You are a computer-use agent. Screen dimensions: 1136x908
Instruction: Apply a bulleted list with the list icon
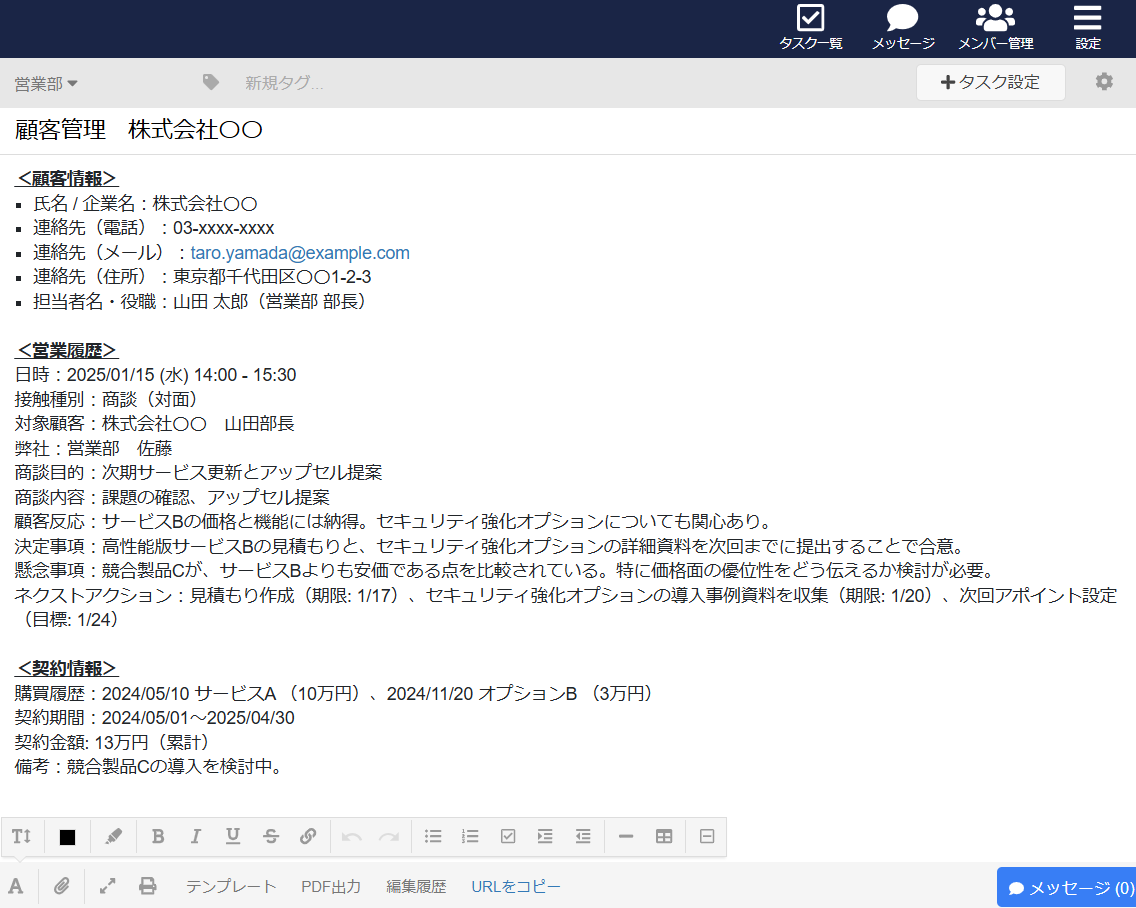click(433, 836)
